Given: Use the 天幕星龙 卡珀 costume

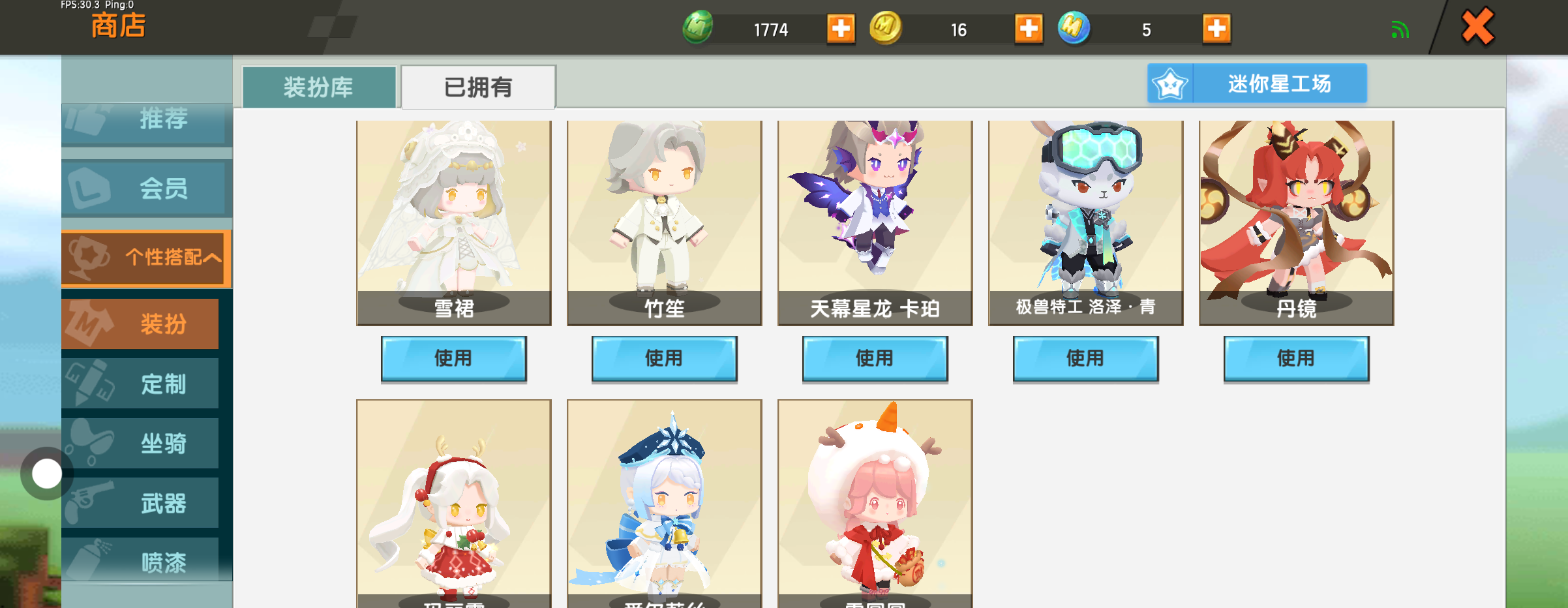Looking at the screenshot, I should (x=875, y=359).
